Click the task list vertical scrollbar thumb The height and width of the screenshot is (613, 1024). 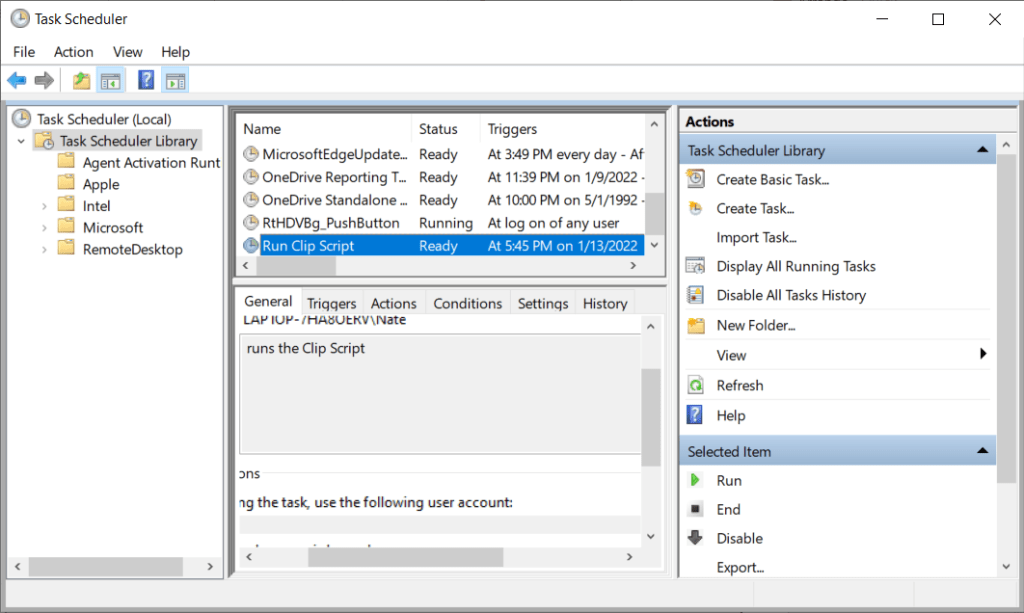pyautogui.click(x=654, y=213)
